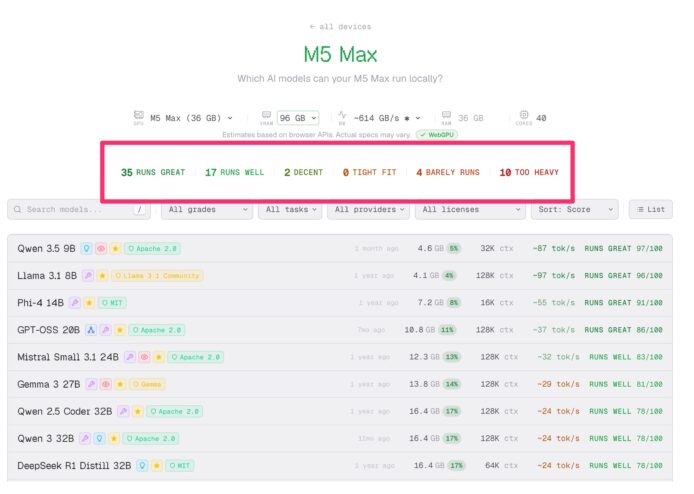
Task: Open the Llama 3.1 8B model name
Action: point(47,276)
